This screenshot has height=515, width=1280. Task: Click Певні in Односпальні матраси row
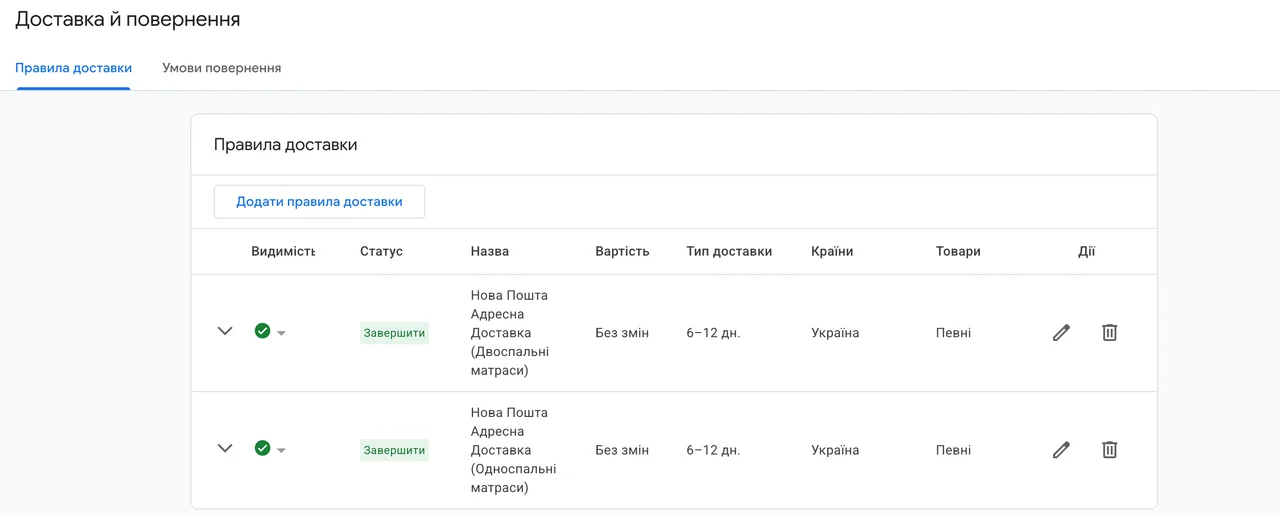(953, 450)
